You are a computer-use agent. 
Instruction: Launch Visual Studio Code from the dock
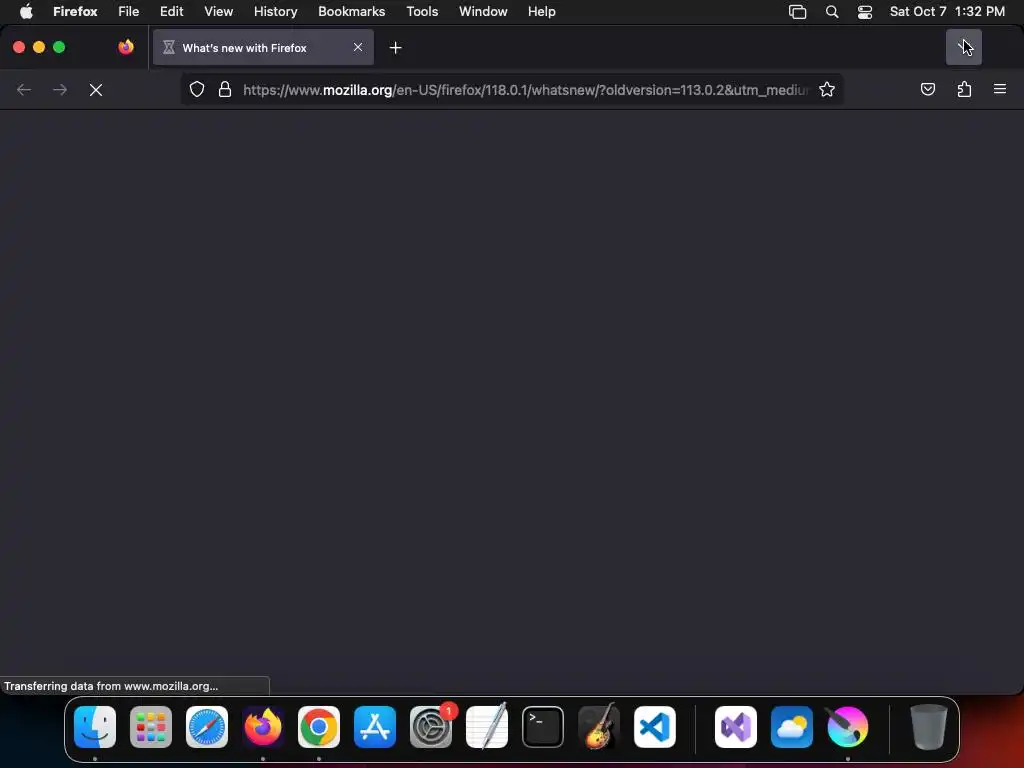point(655,727)
